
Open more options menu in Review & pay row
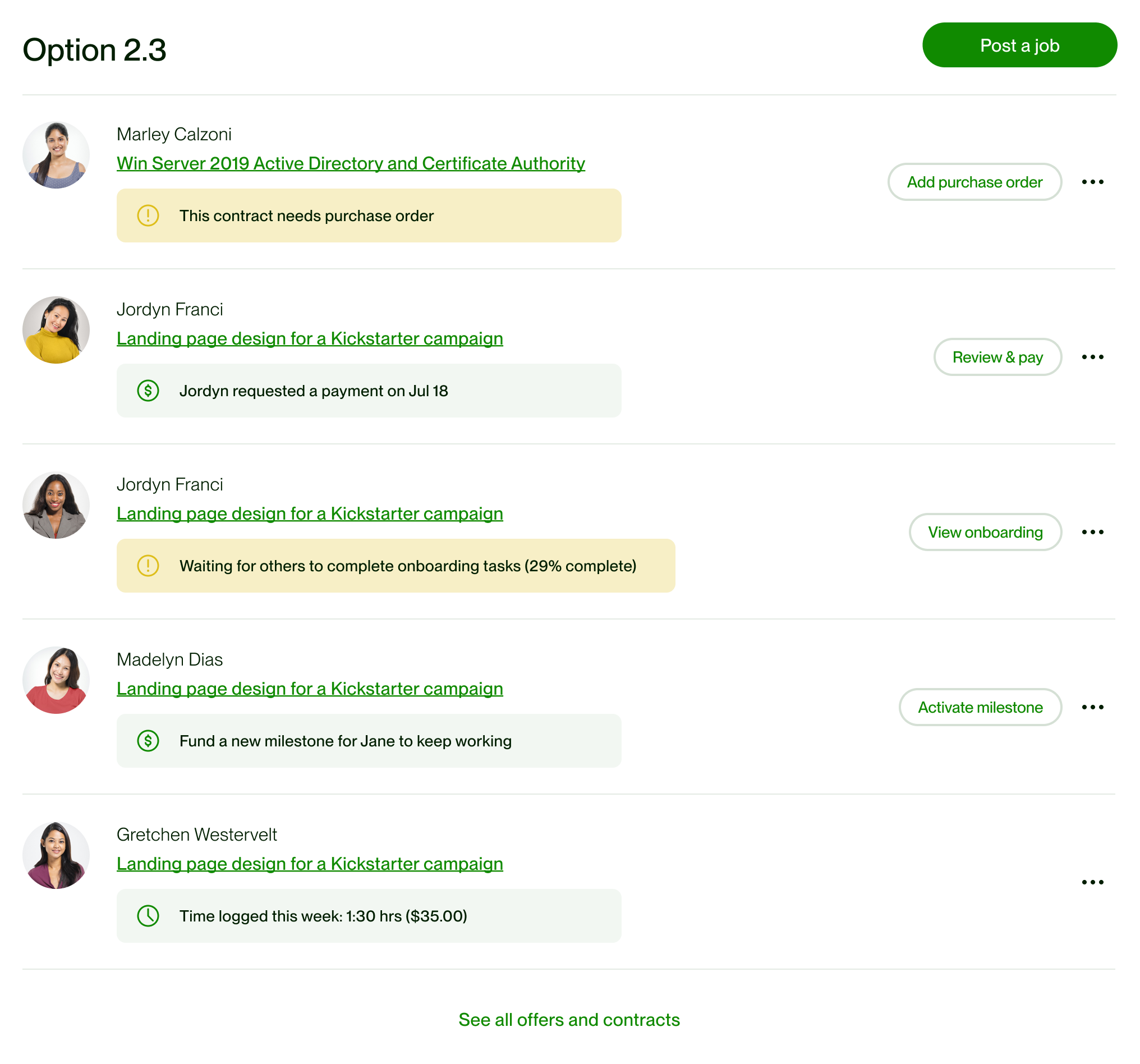1092,357
